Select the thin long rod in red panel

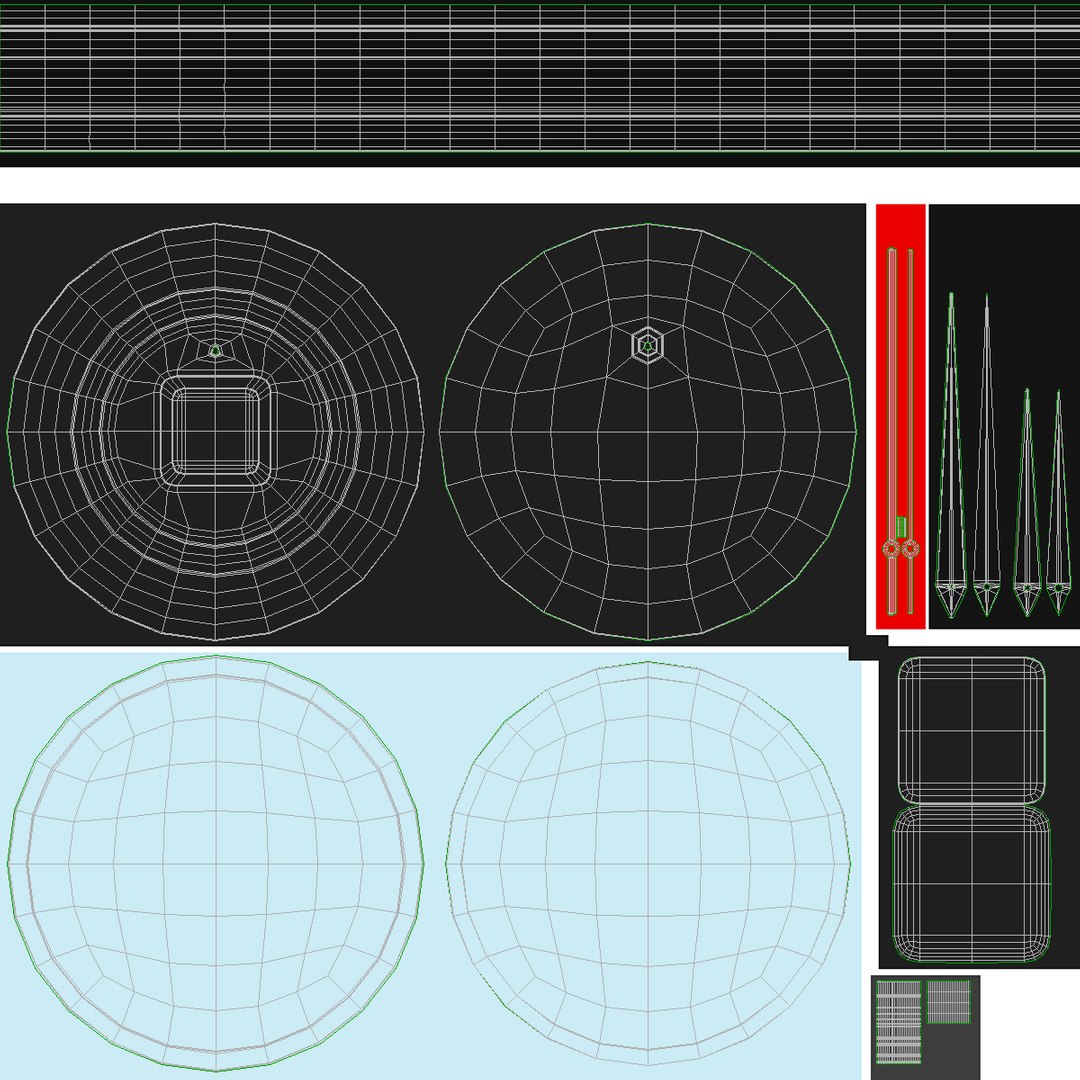(x=910, y=431)
